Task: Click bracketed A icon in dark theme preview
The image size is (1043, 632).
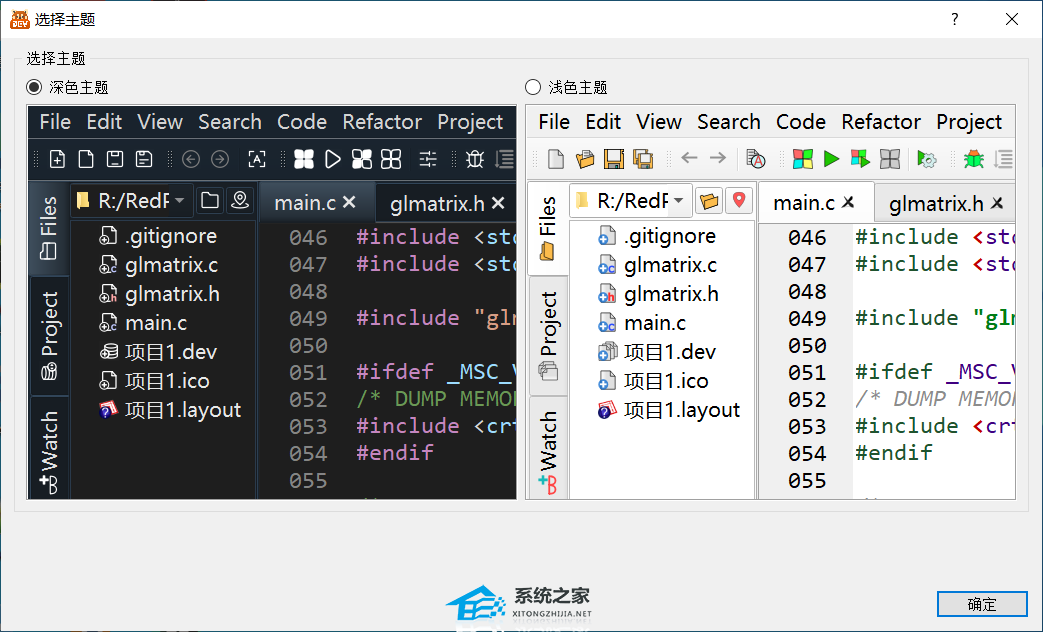Action: (x=257, y=159)
